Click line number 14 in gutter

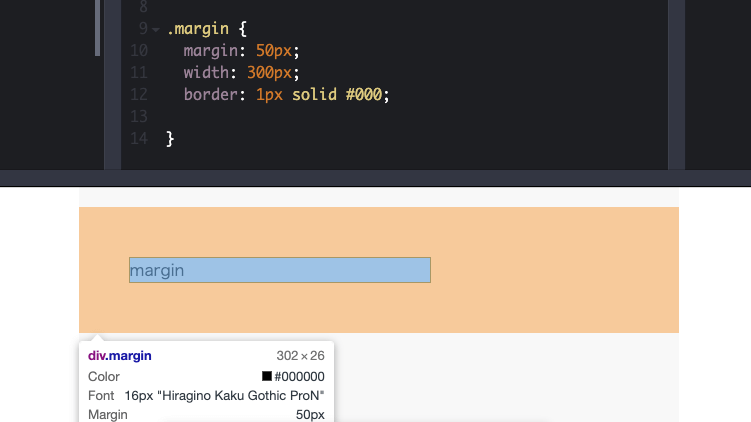pos(139,139)
